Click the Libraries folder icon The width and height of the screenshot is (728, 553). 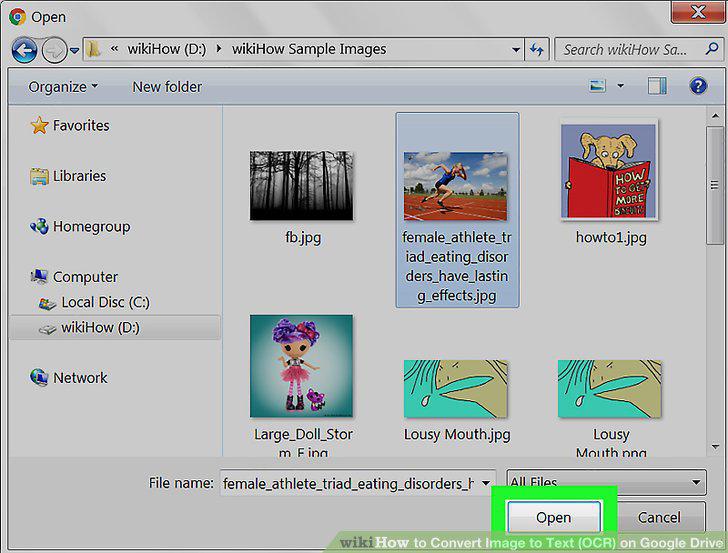click(39, 176)
